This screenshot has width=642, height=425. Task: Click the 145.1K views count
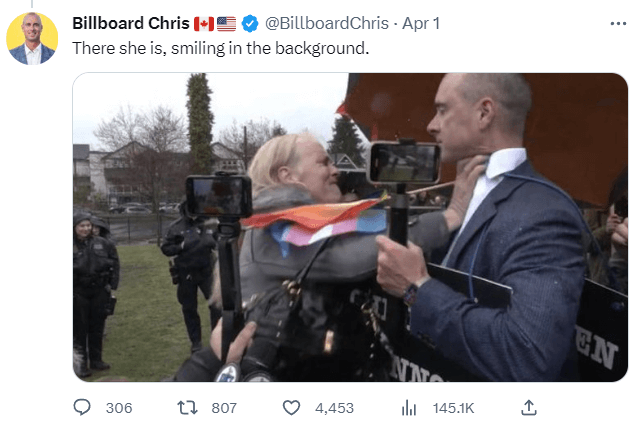pyautogui.click(x=453, y=408)
